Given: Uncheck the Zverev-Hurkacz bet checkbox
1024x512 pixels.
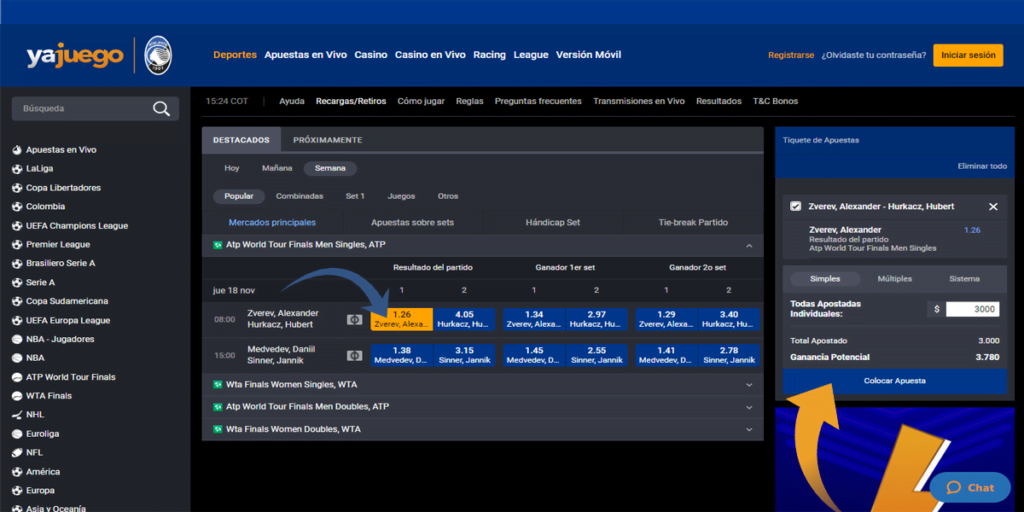Looking at the screenshot, I should [795, 206].
